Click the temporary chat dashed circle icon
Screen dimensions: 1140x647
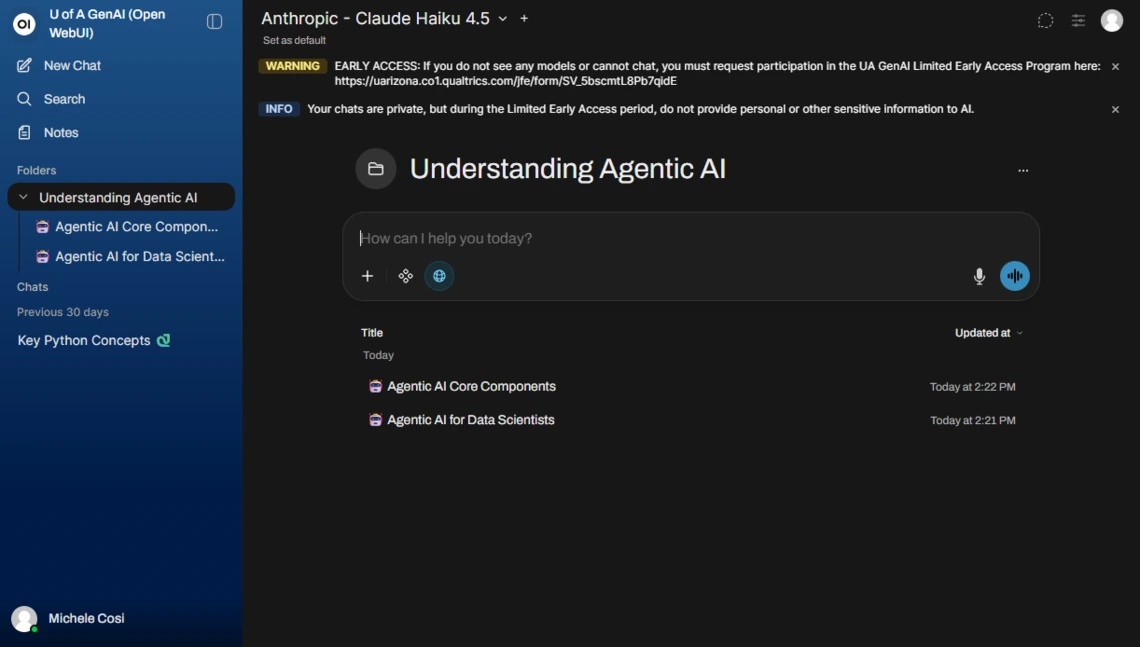[x=1045, y=21]
